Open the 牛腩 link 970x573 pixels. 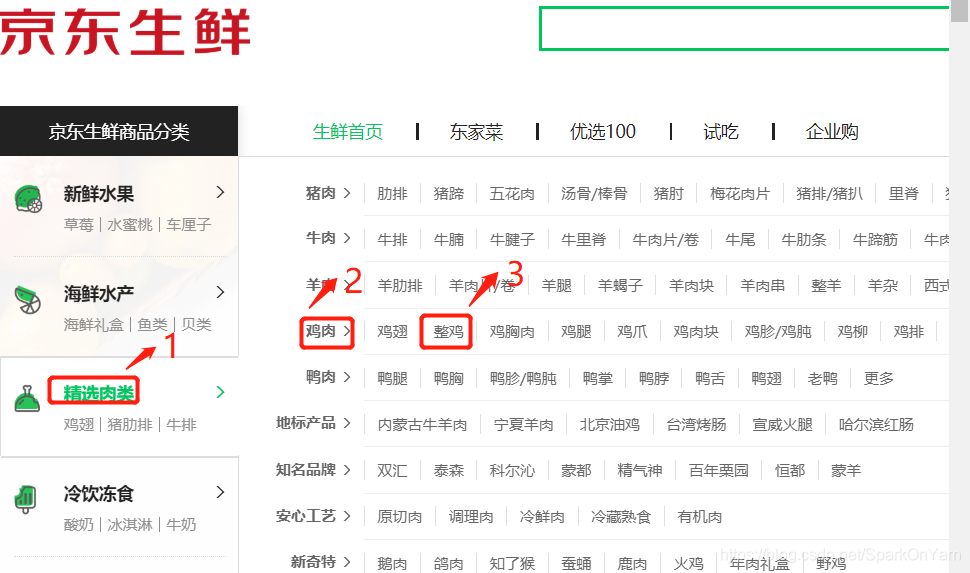[449, 239]
